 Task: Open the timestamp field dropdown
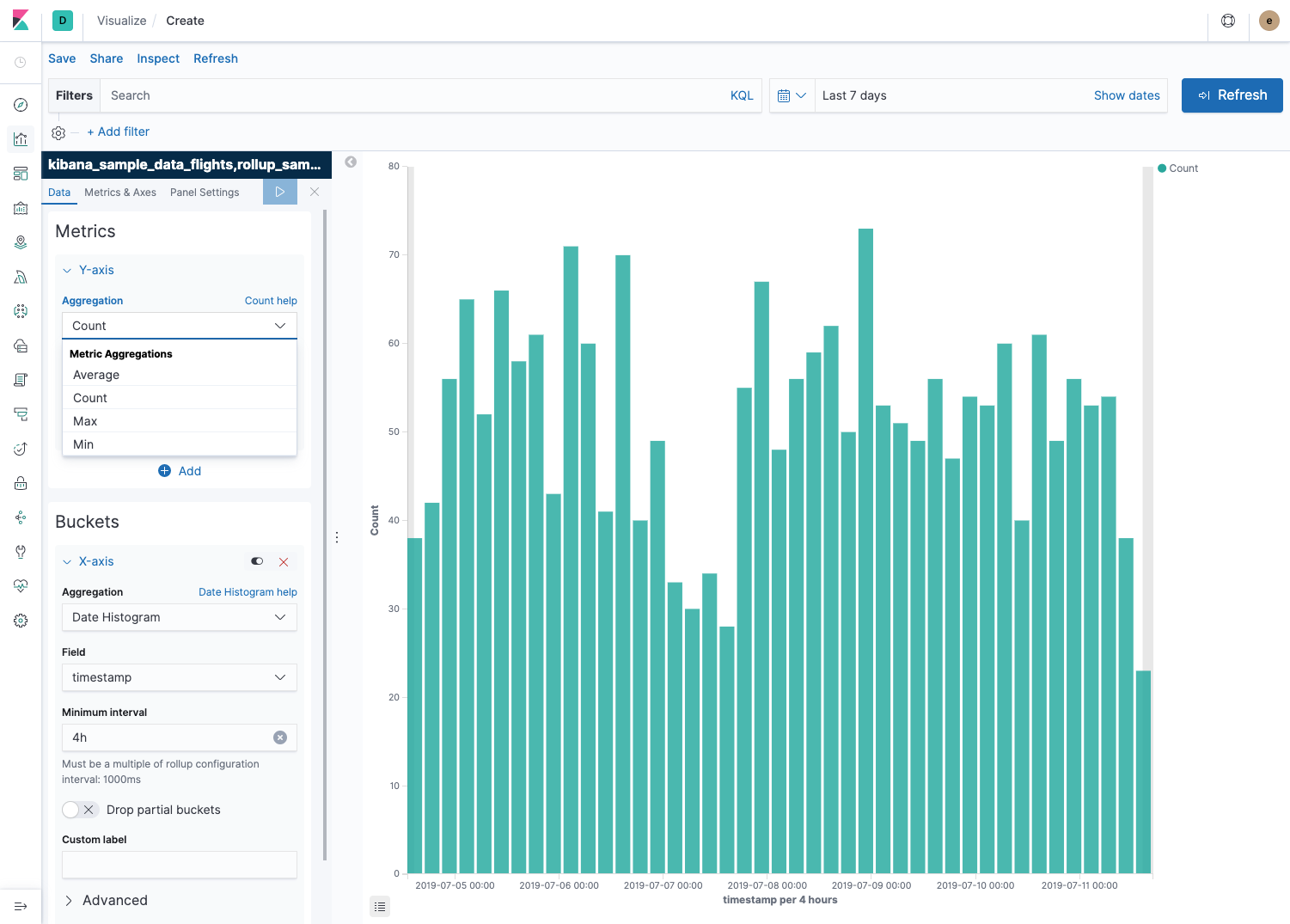click(179, 677)
